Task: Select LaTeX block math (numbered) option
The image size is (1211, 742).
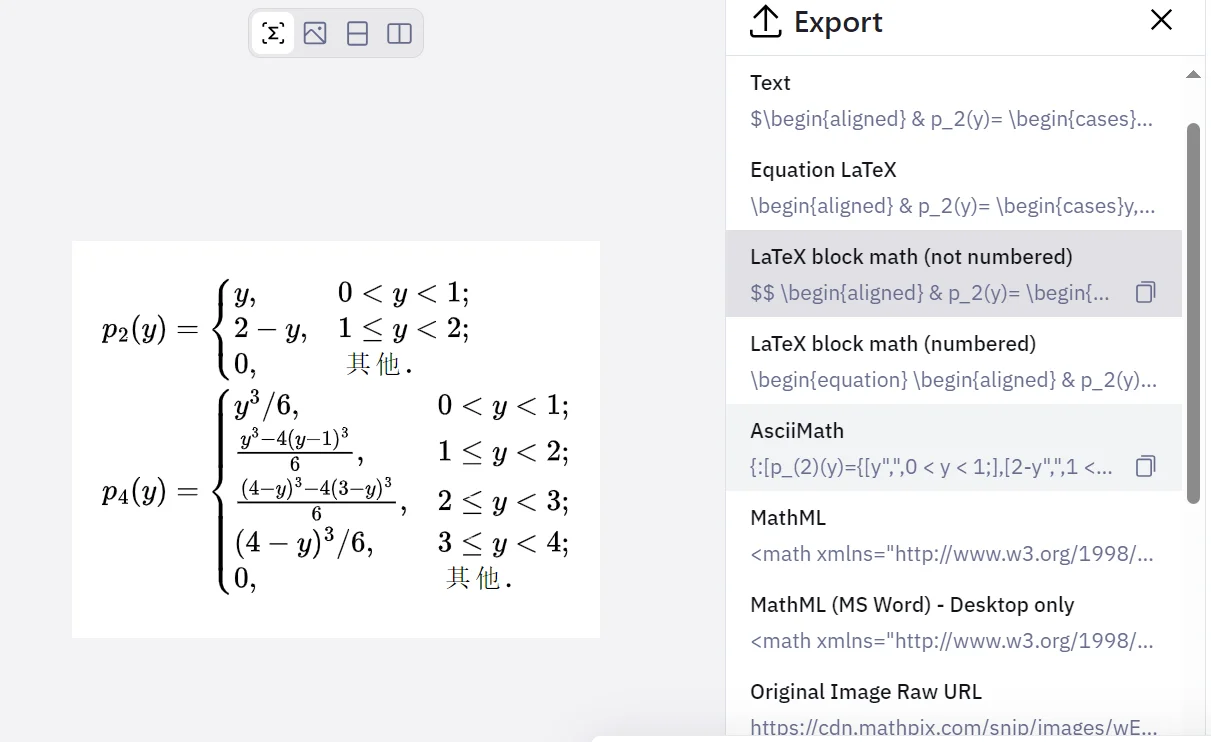Action: pos(954,361)
